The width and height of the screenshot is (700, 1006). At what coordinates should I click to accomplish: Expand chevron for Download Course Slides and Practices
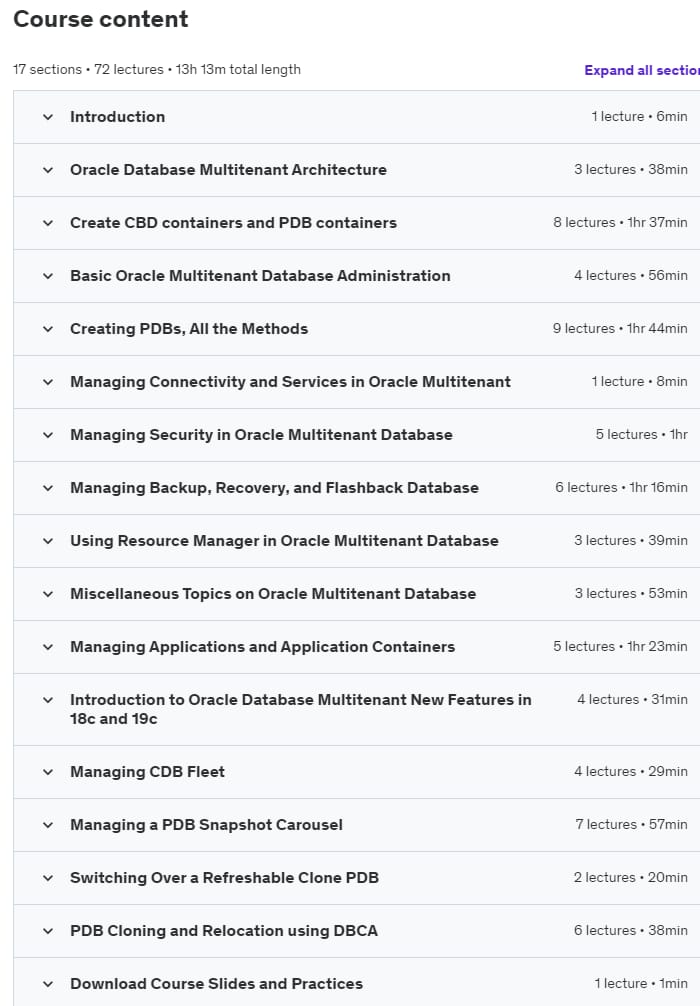tap(48, 984)
